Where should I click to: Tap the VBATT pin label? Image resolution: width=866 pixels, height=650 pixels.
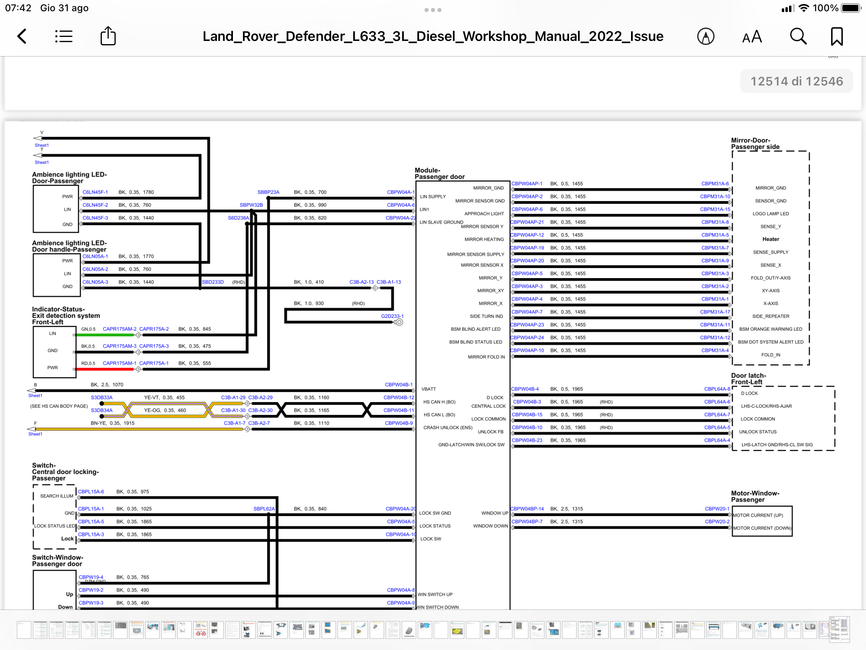(429, 389)
